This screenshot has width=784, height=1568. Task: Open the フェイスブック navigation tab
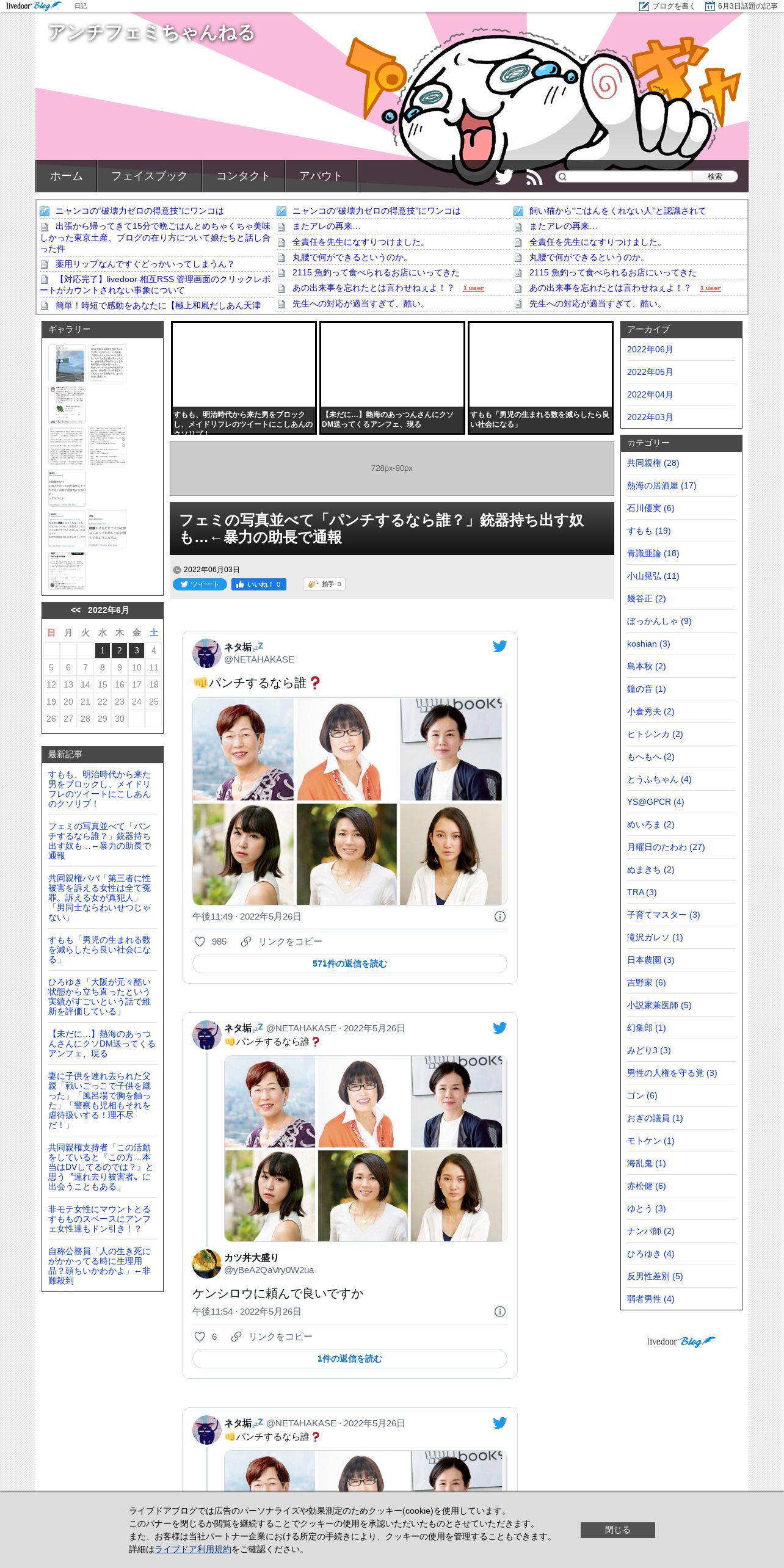tap(150, 176)
